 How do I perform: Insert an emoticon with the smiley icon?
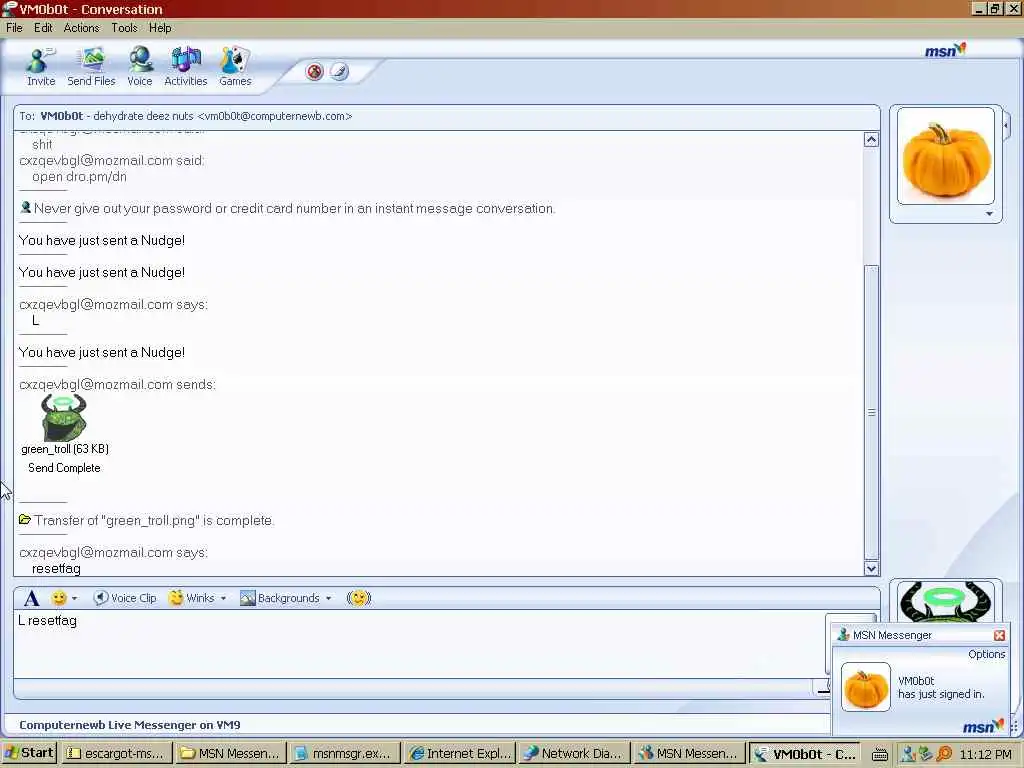59,598
